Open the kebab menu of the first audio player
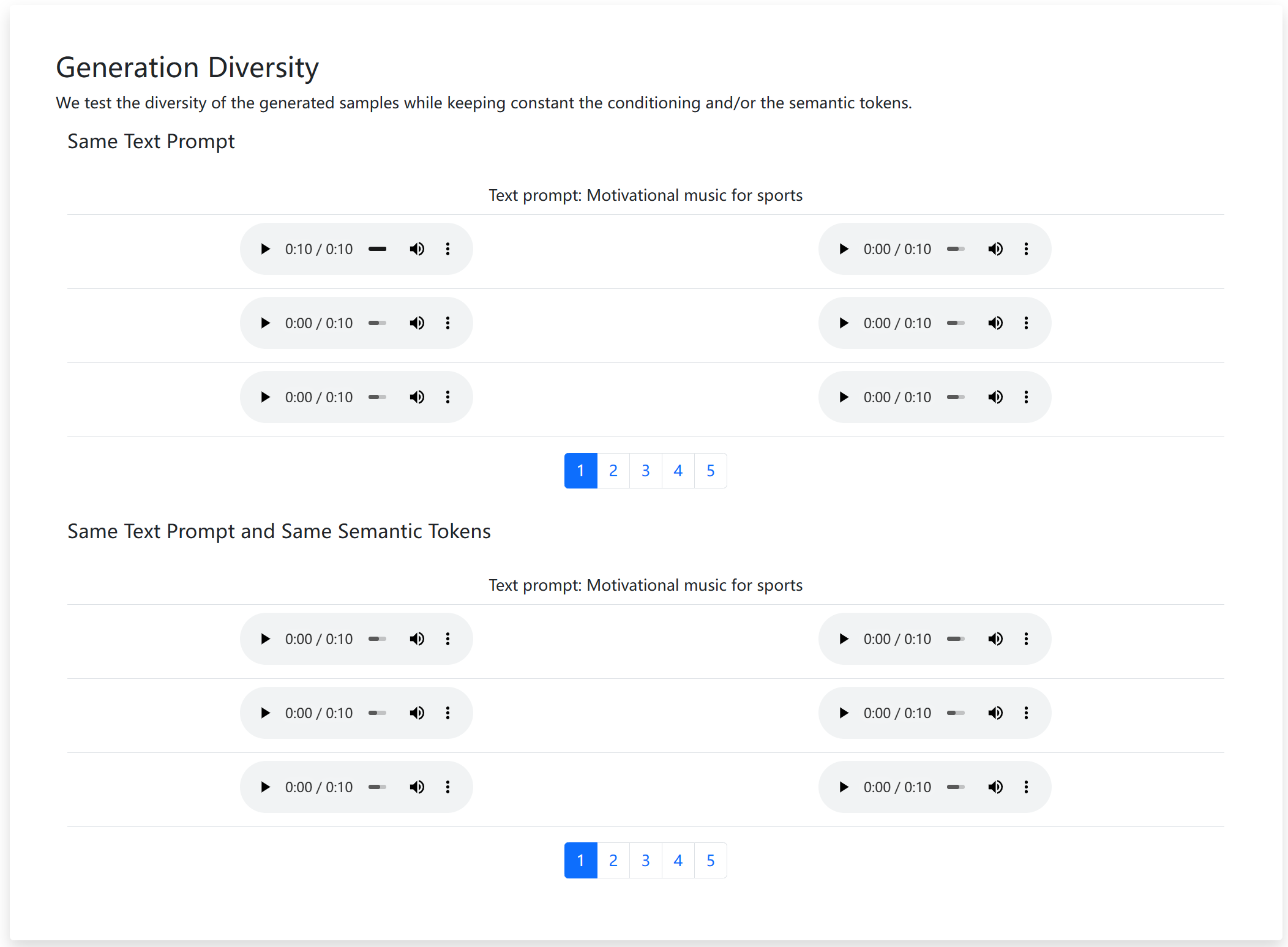 coord(448,249)
